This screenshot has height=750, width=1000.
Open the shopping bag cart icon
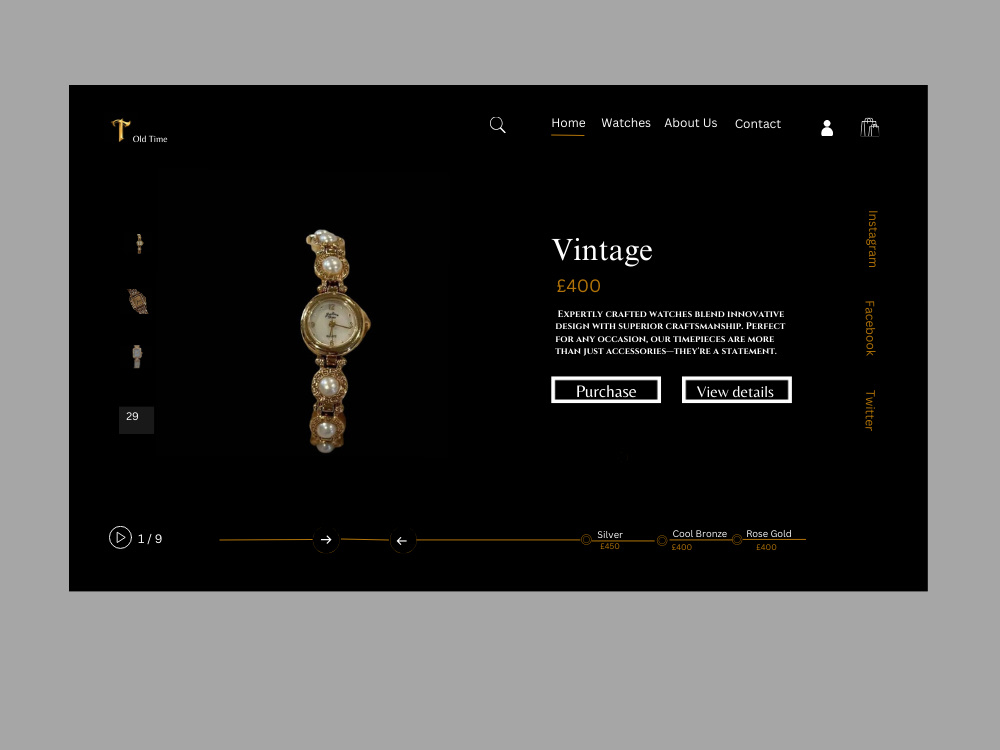point(869,128)
